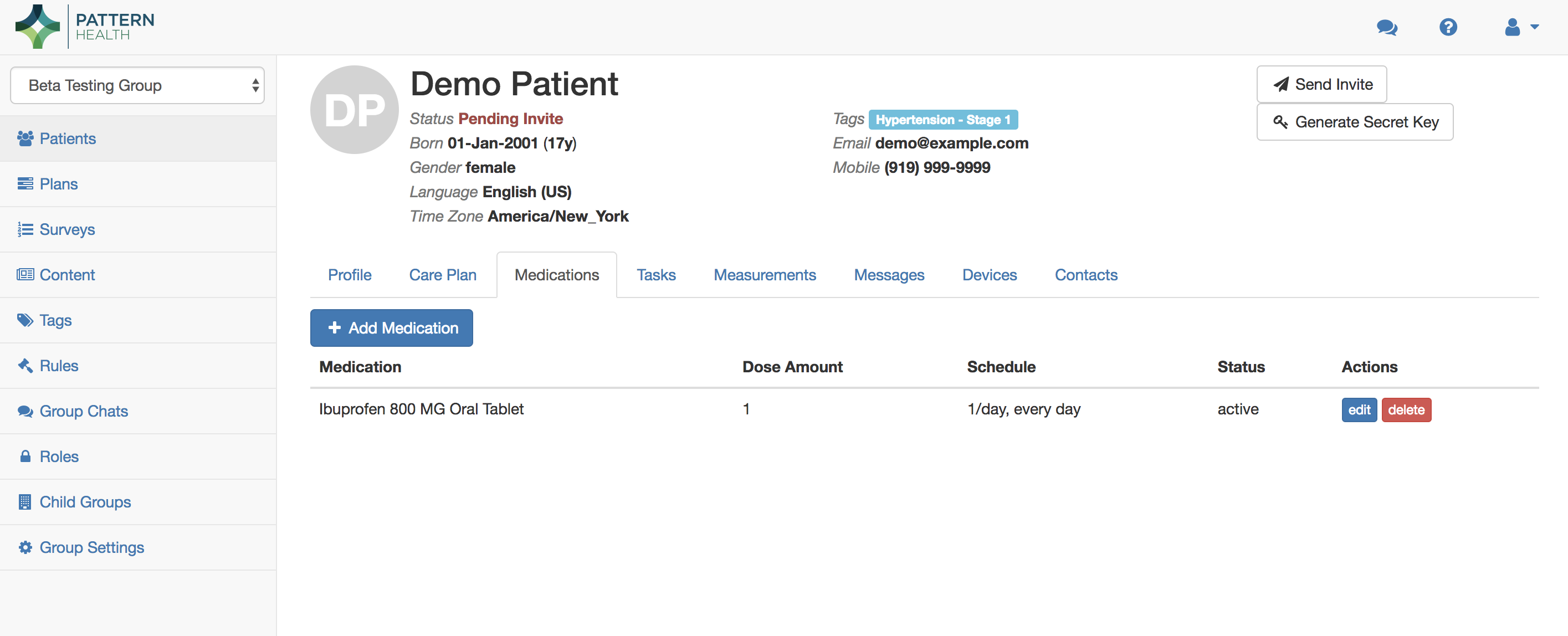Screen dimensions: 1568x636
Task: Open the user account dropdown menu
Action: [1520, 27]
